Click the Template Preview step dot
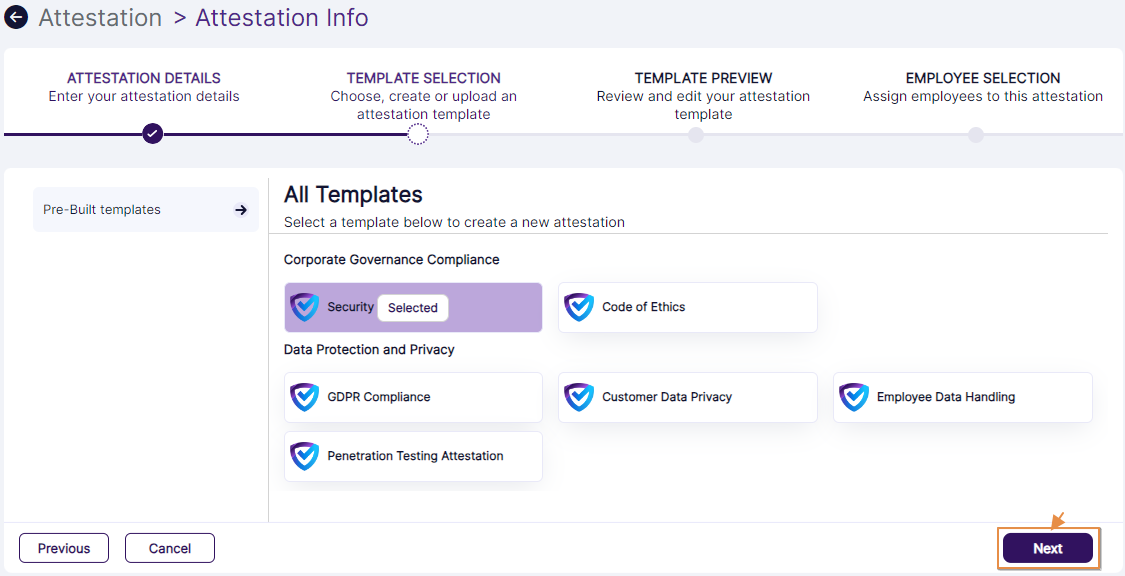Screen dimensions: 1125x576 696,135
